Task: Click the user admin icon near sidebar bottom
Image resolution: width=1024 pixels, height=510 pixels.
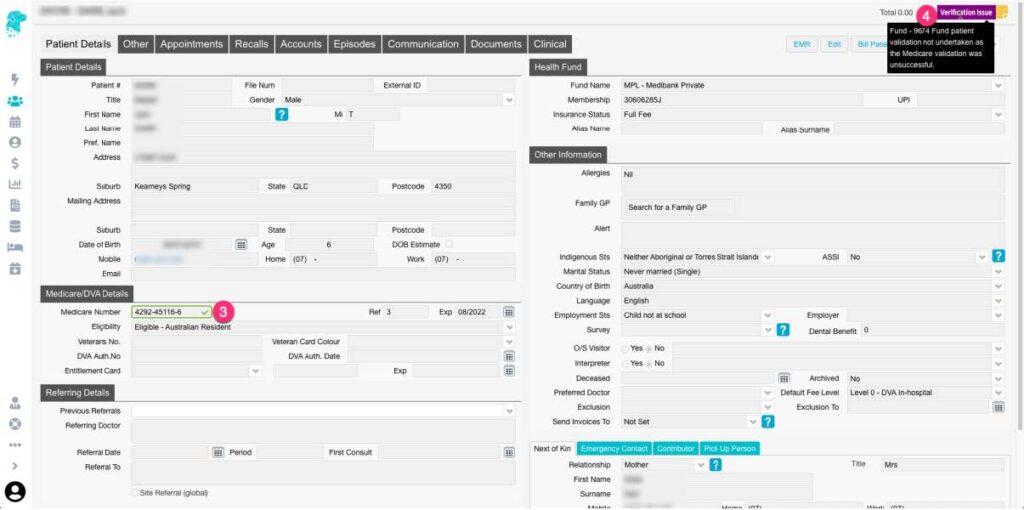Action: pyautogui.click(x=14, y=403)
